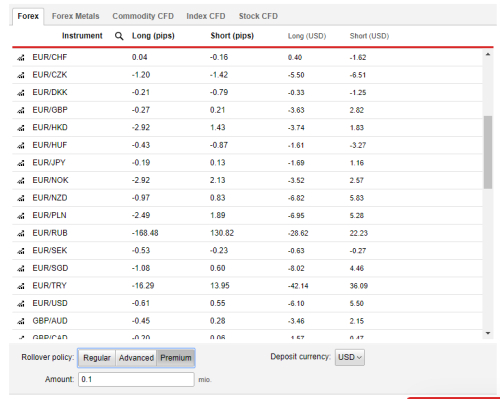Switch to the Forex Metals tab
Screen dimensions: 500x399
(x=76, y=16)
